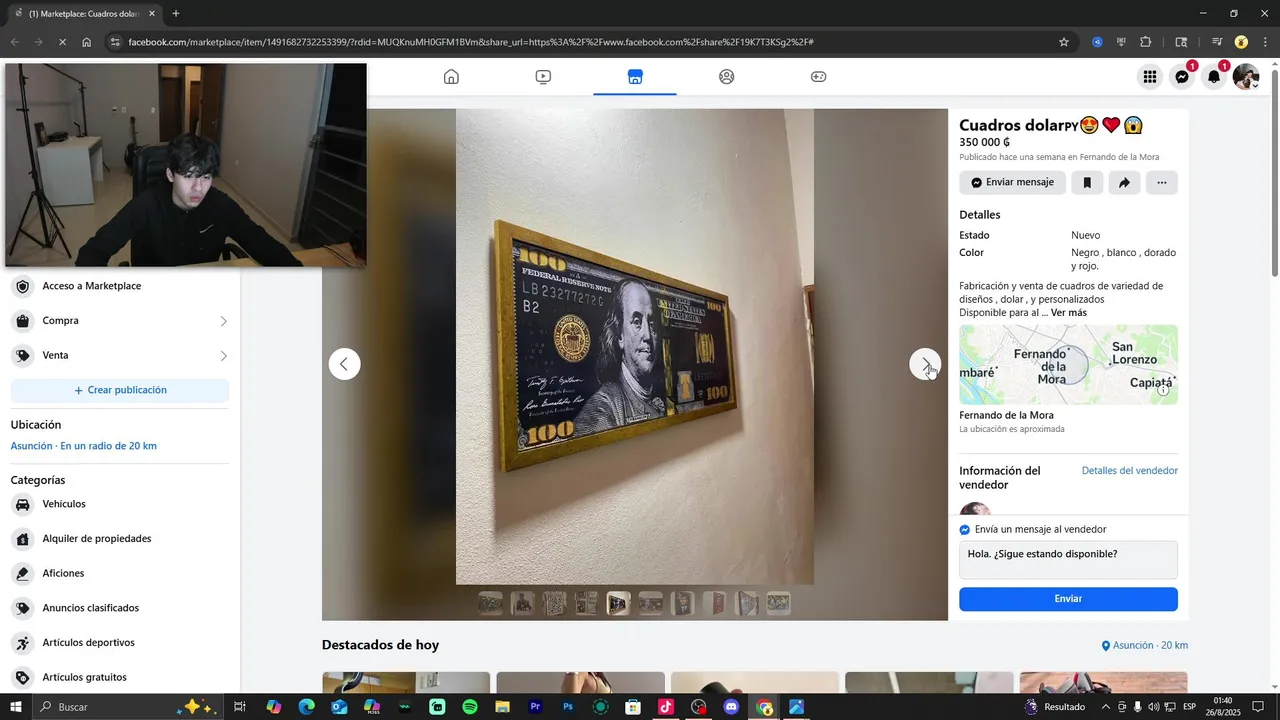Image resolution: width=1280 pixels, height=720 pixels.
Task: Open a new browser tab with plus
Action: 176,13
